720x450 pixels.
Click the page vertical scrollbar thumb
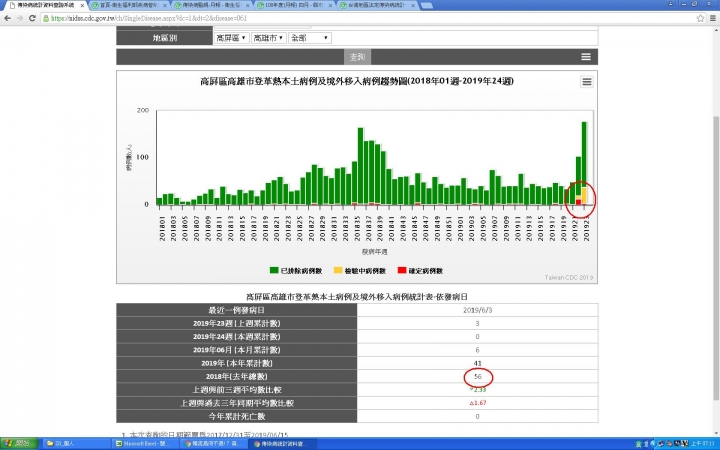pos(716,257)
